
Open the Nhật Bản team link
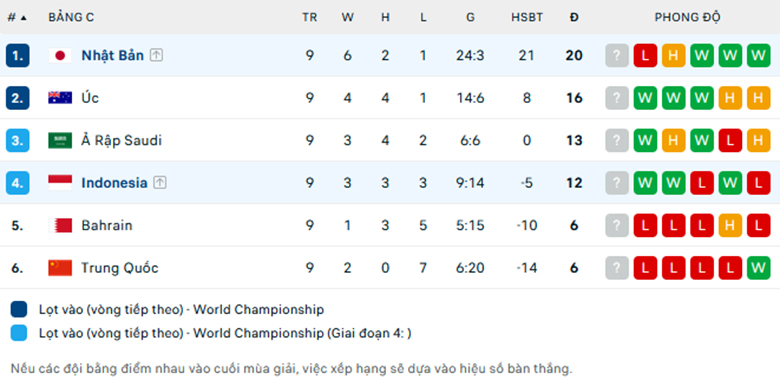click(x=112, y=55)
